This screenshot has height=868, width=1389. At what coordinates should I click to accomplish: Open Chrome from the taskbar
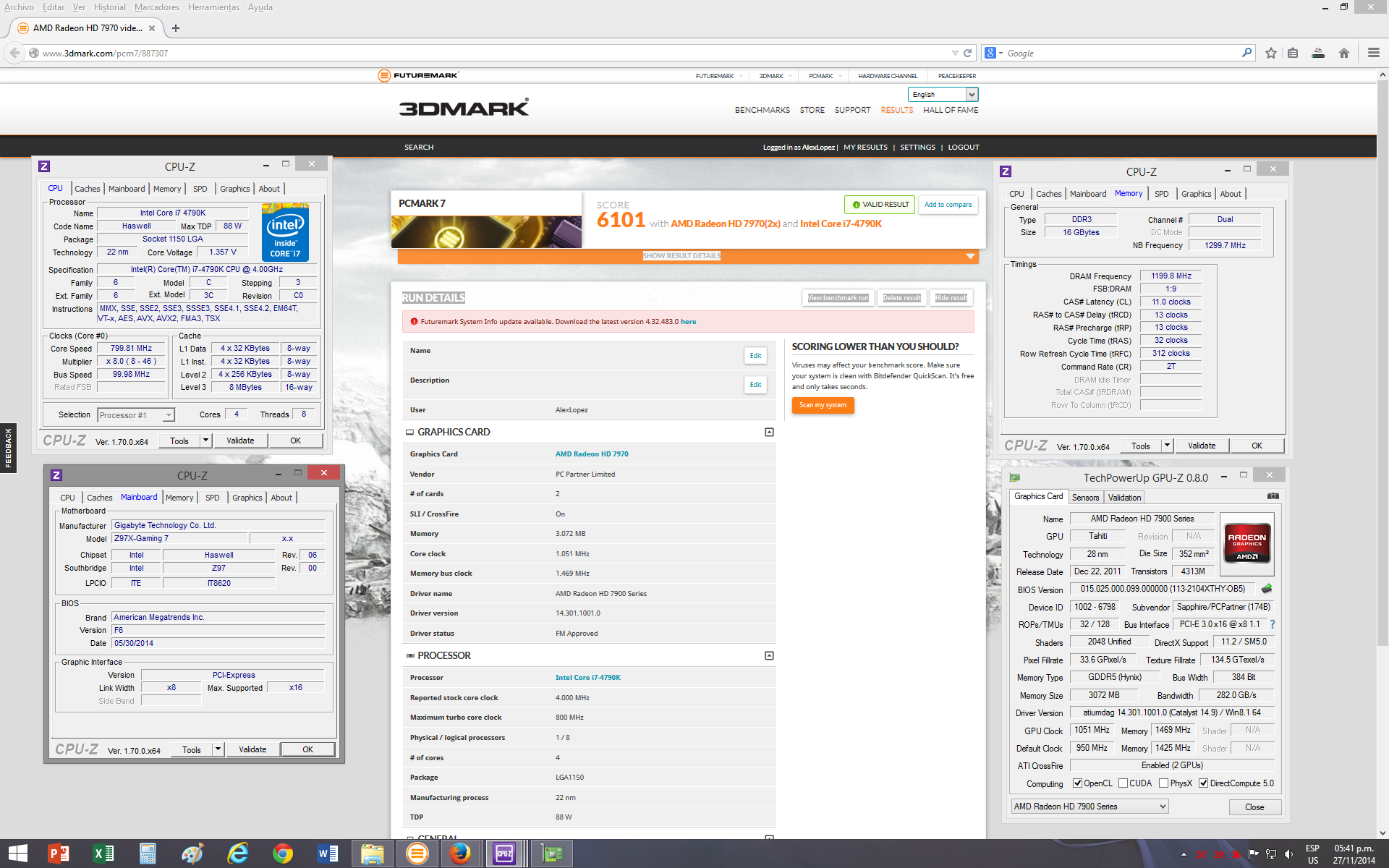[x=283, y=854]
